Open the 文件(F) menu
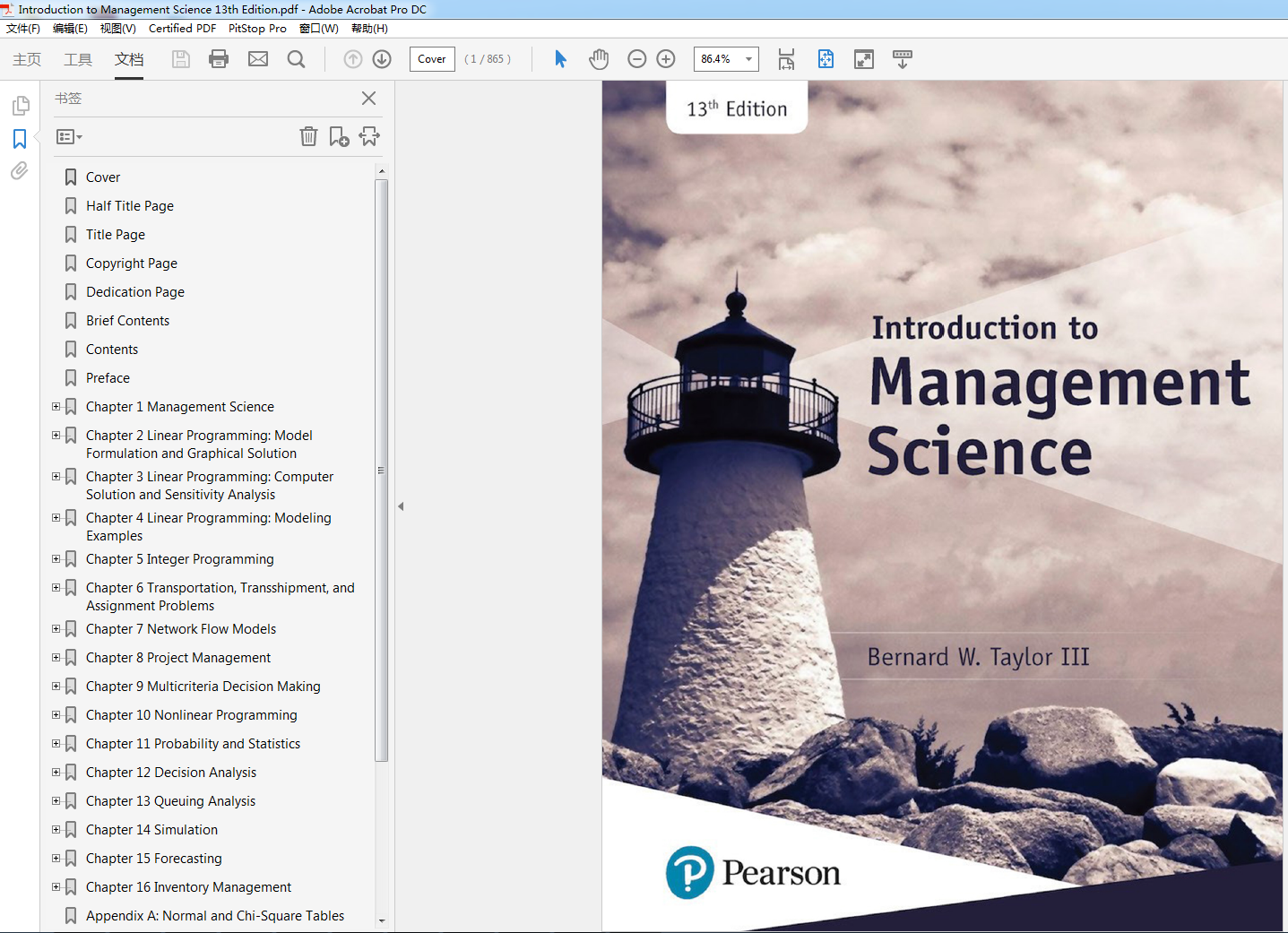The height and width of the screenshot is (933, 1288). pos(23,29)
